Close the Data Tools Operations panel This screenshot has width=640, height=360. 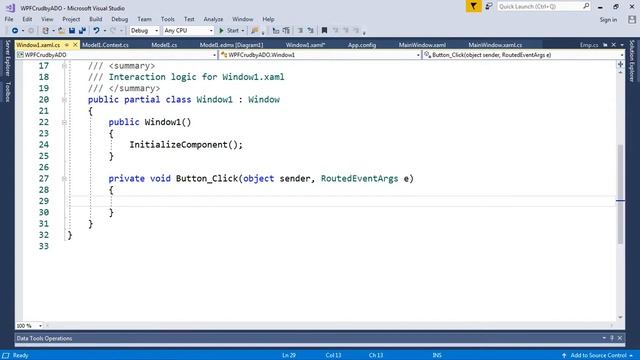coord(620,338)
